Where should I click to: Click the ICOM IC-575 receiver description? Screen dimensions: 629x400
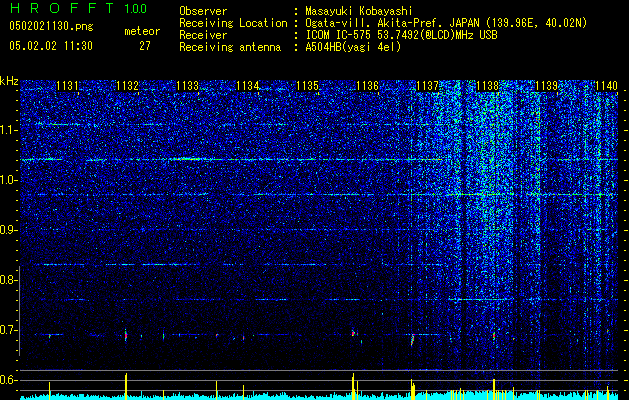coord(401,35)
